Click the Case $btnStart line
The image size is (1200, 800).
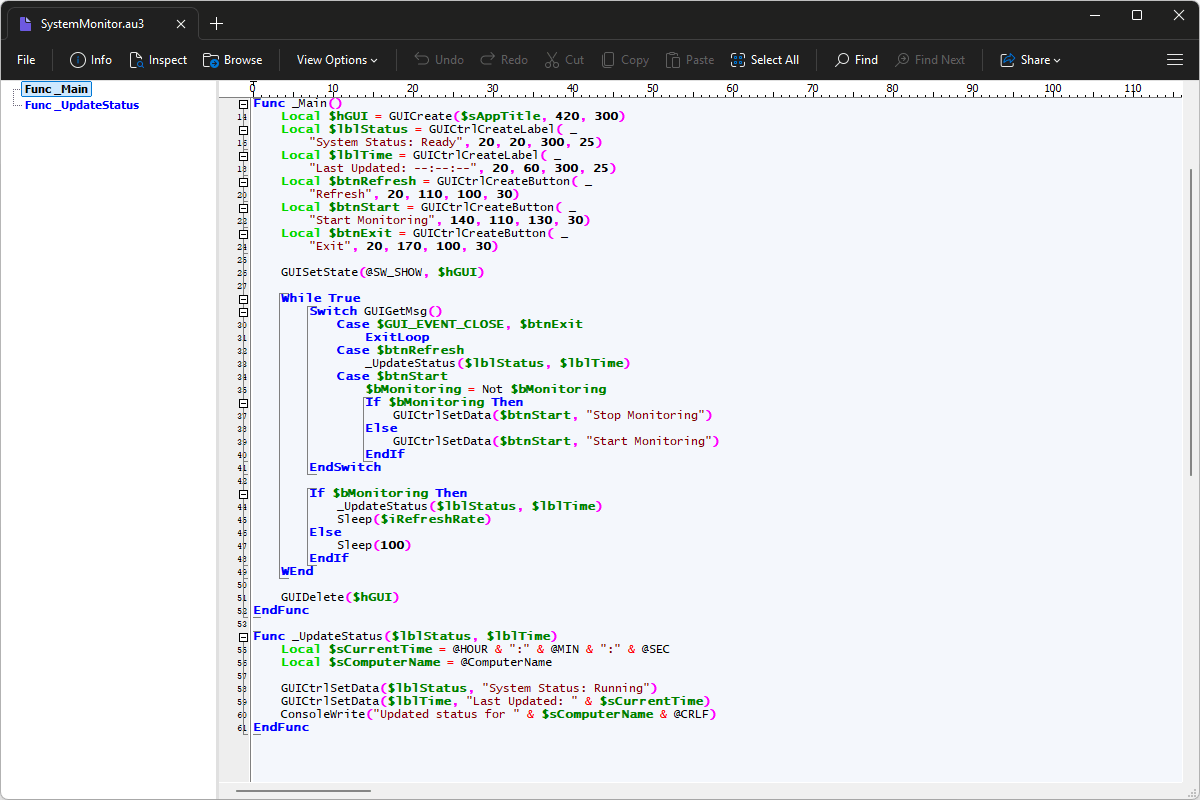[x=392, y=376]
